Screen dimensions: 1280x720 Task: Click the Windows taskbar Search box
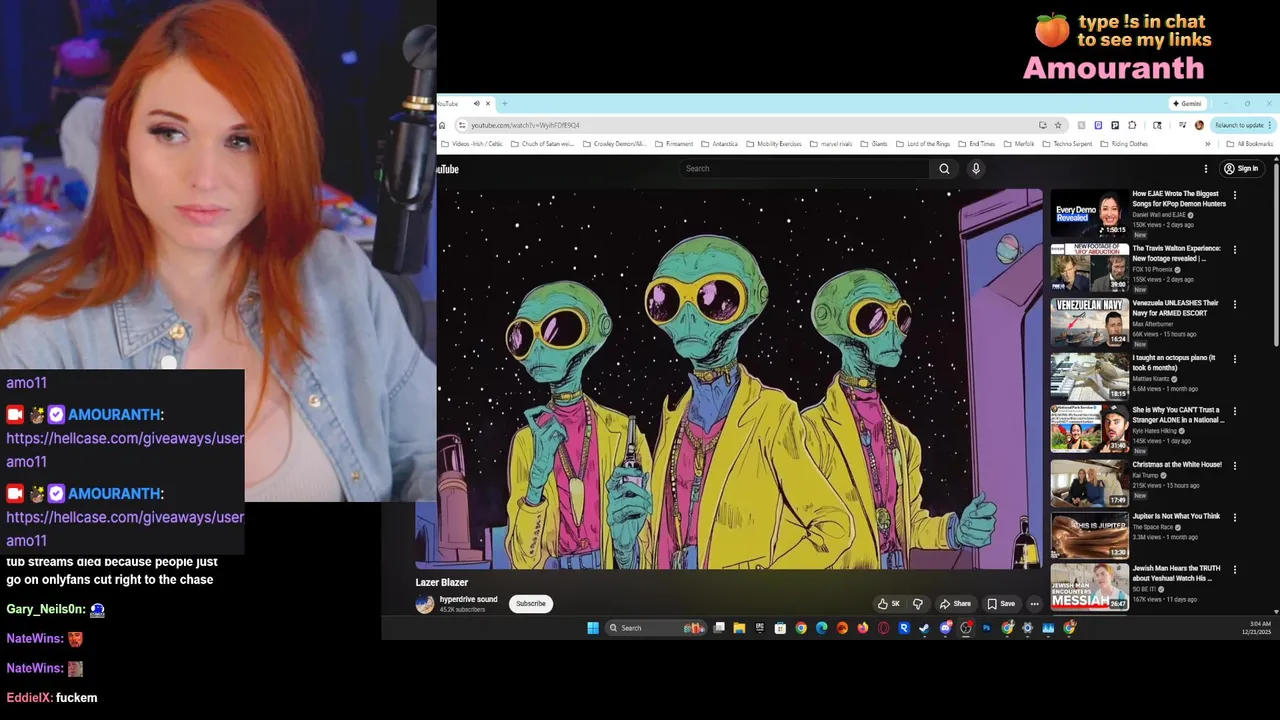pos(656,628)
